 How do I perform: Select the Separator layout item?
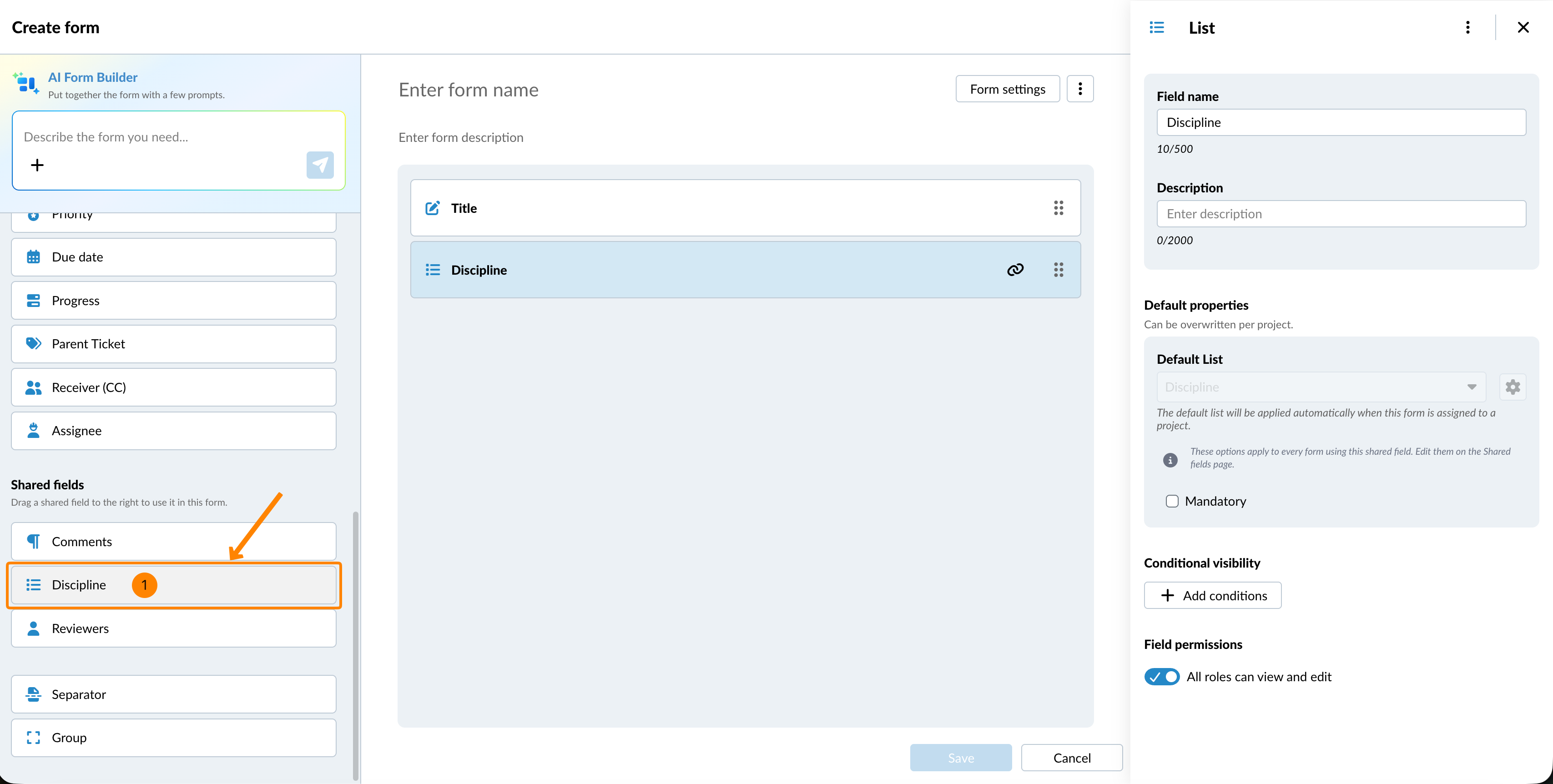(174, 694)
